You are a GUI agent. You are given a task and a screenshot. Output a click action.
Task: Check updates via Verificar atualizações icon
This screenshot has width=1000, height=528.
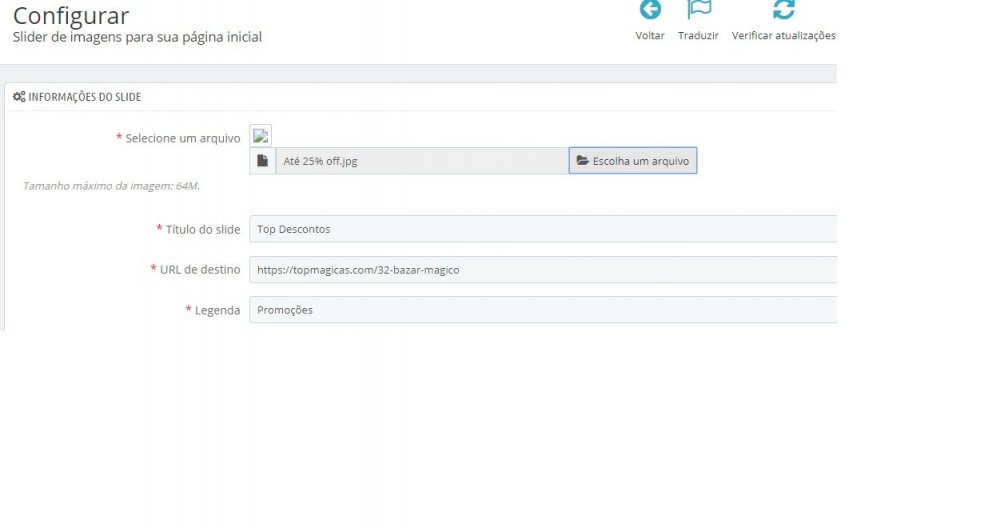[x=784, y=10]
